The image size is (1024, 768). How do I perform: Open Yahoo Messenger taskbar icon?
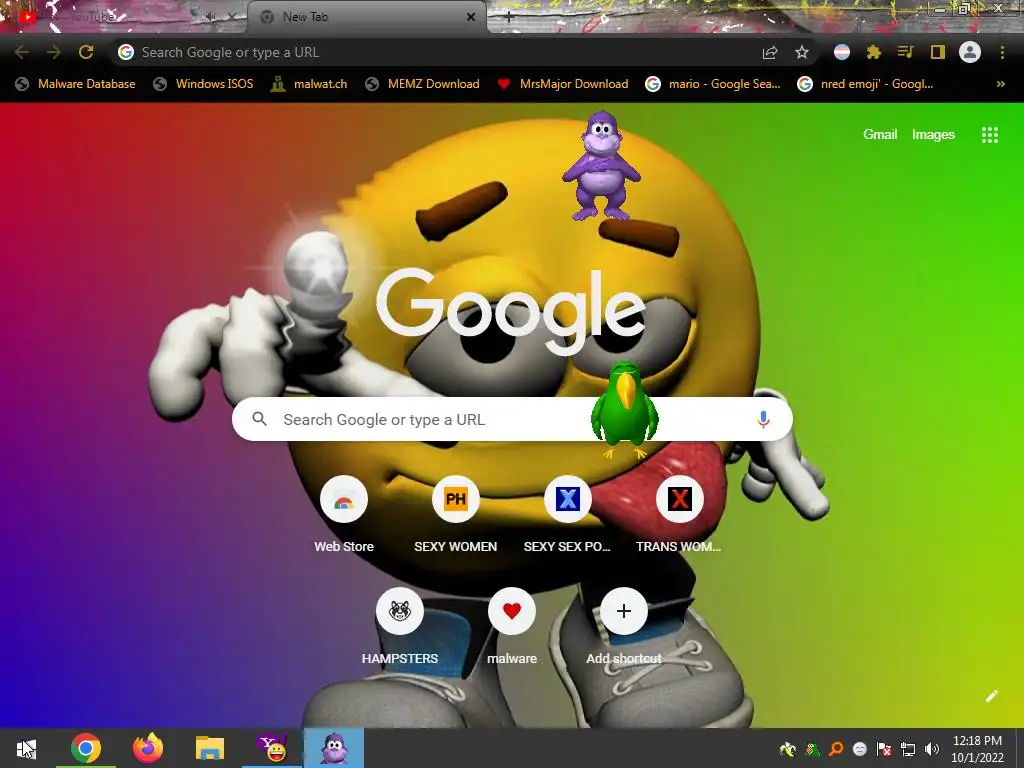click(x=272, y=748)
